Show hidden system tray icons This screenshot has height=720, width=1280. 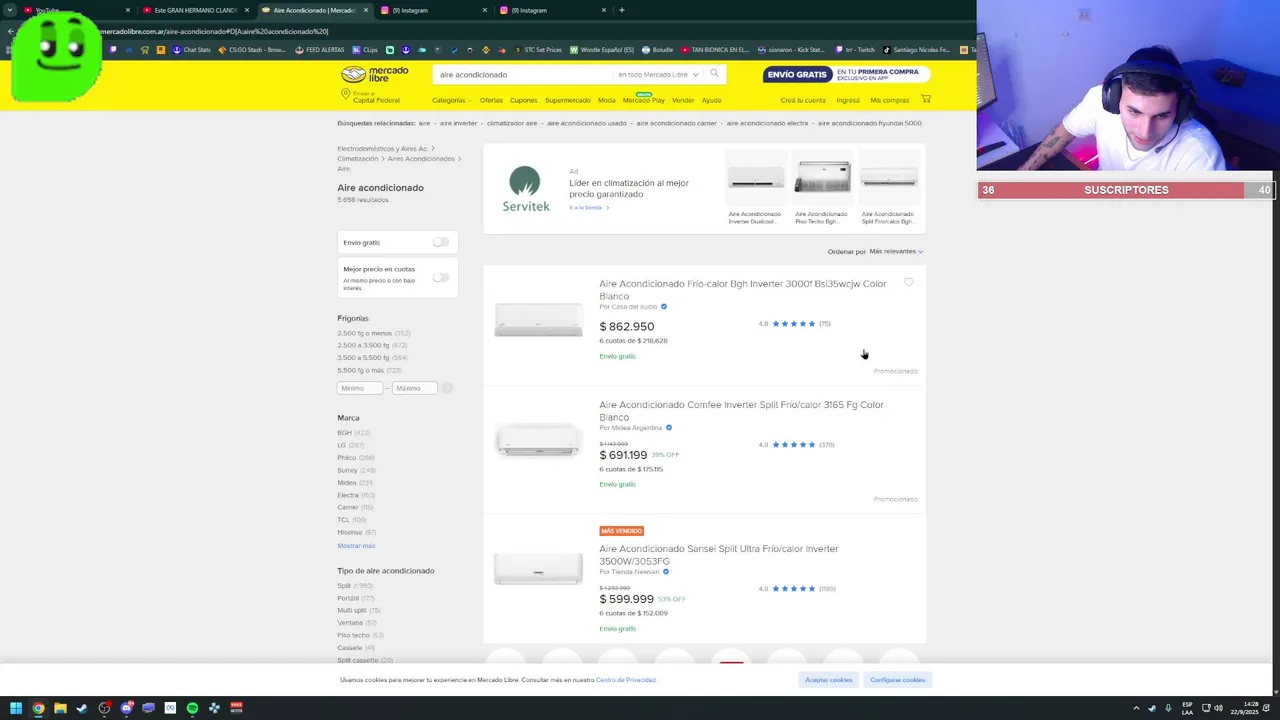coord(1136,708)
